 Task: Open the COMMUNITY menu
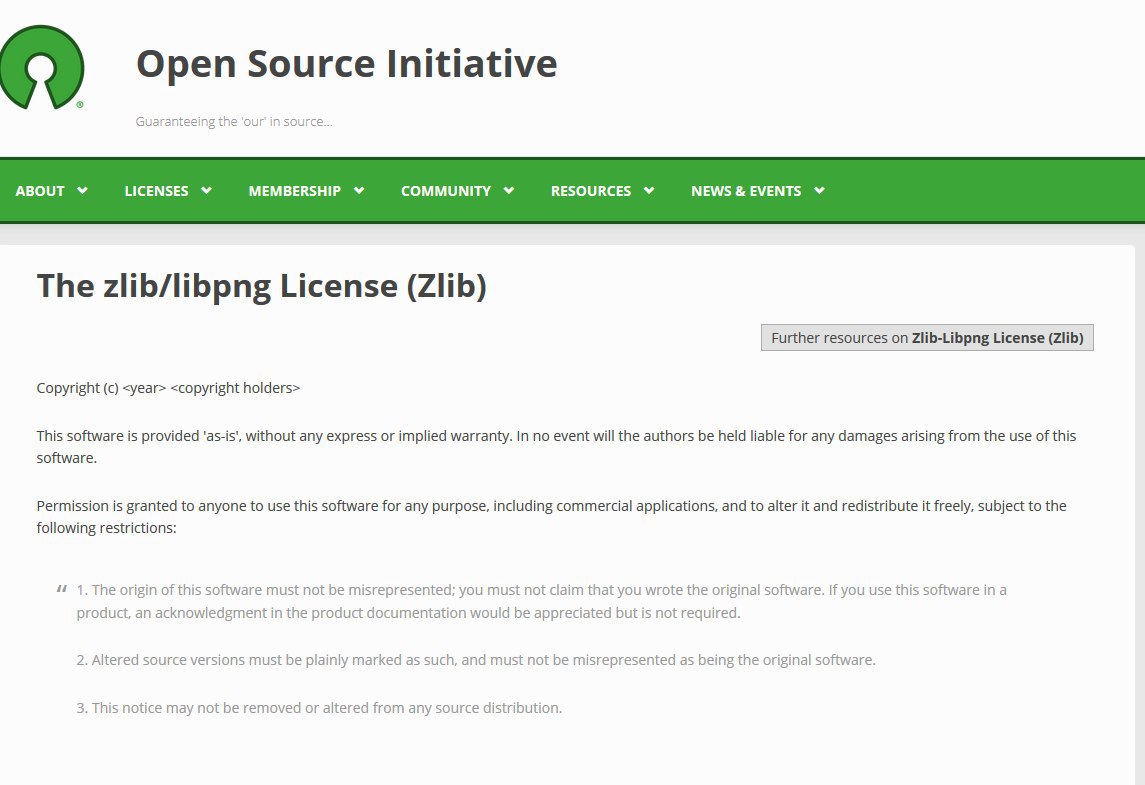[445, 191]
